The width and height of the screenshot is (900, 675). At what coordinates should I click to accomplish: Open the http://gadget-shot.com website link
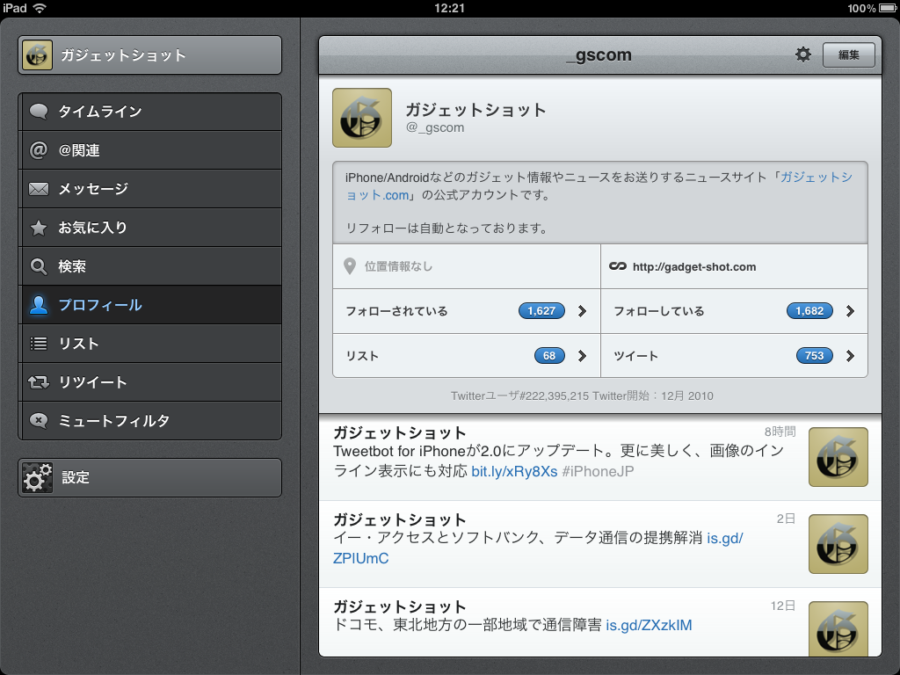coord(694,267)
